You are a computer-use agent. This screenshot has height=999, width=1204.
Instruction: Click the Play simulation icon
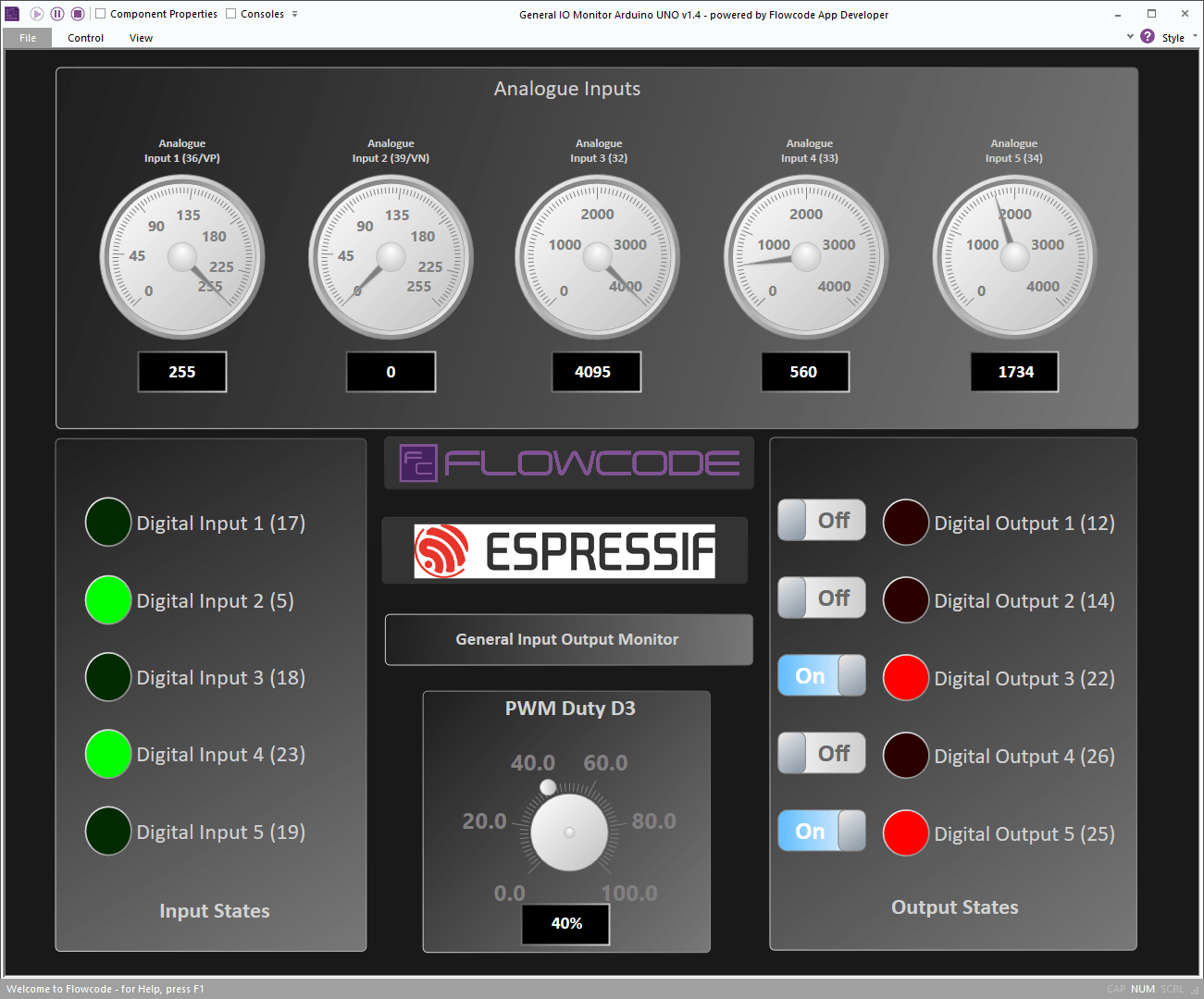[x=37, y=13]
